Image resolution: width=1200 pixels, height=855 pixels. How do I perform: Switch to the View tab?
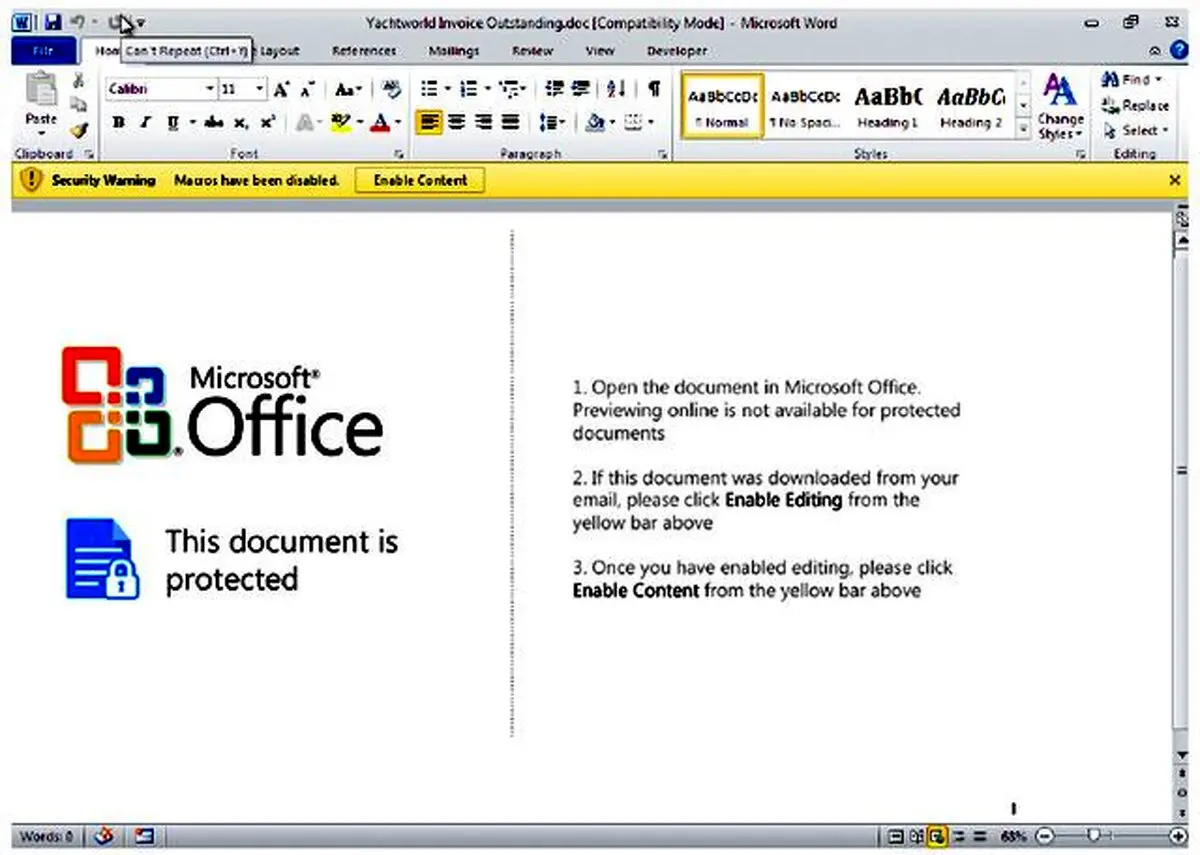[600, 51]
